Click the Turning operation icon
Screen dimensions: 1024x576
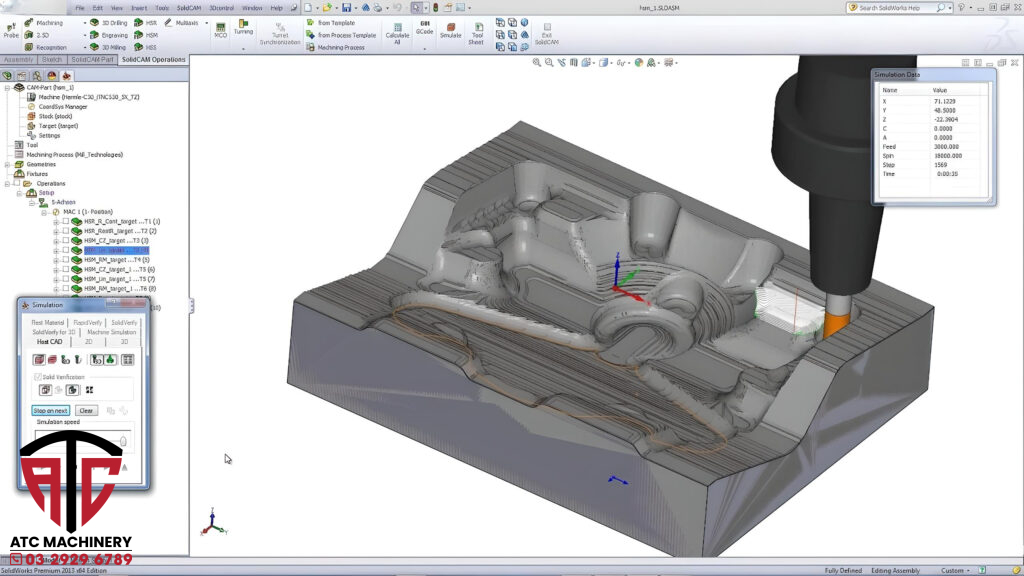click(x=243, y=24)
